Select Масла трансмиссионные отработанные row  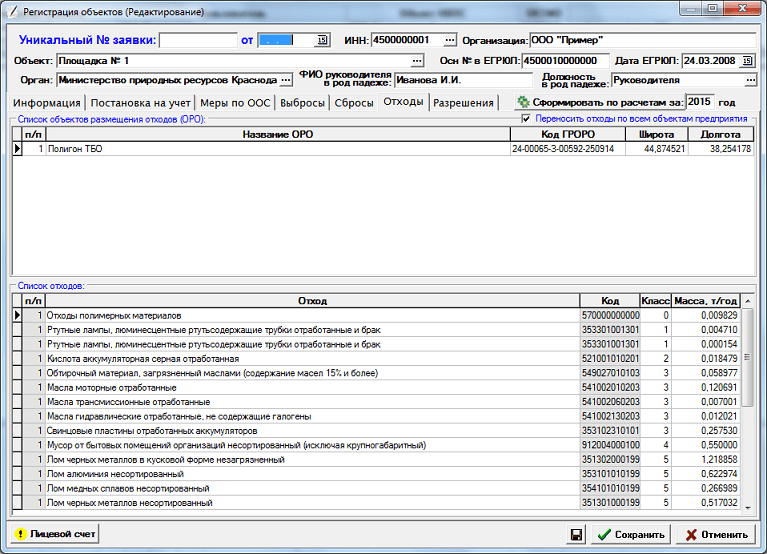pos(376,402)
